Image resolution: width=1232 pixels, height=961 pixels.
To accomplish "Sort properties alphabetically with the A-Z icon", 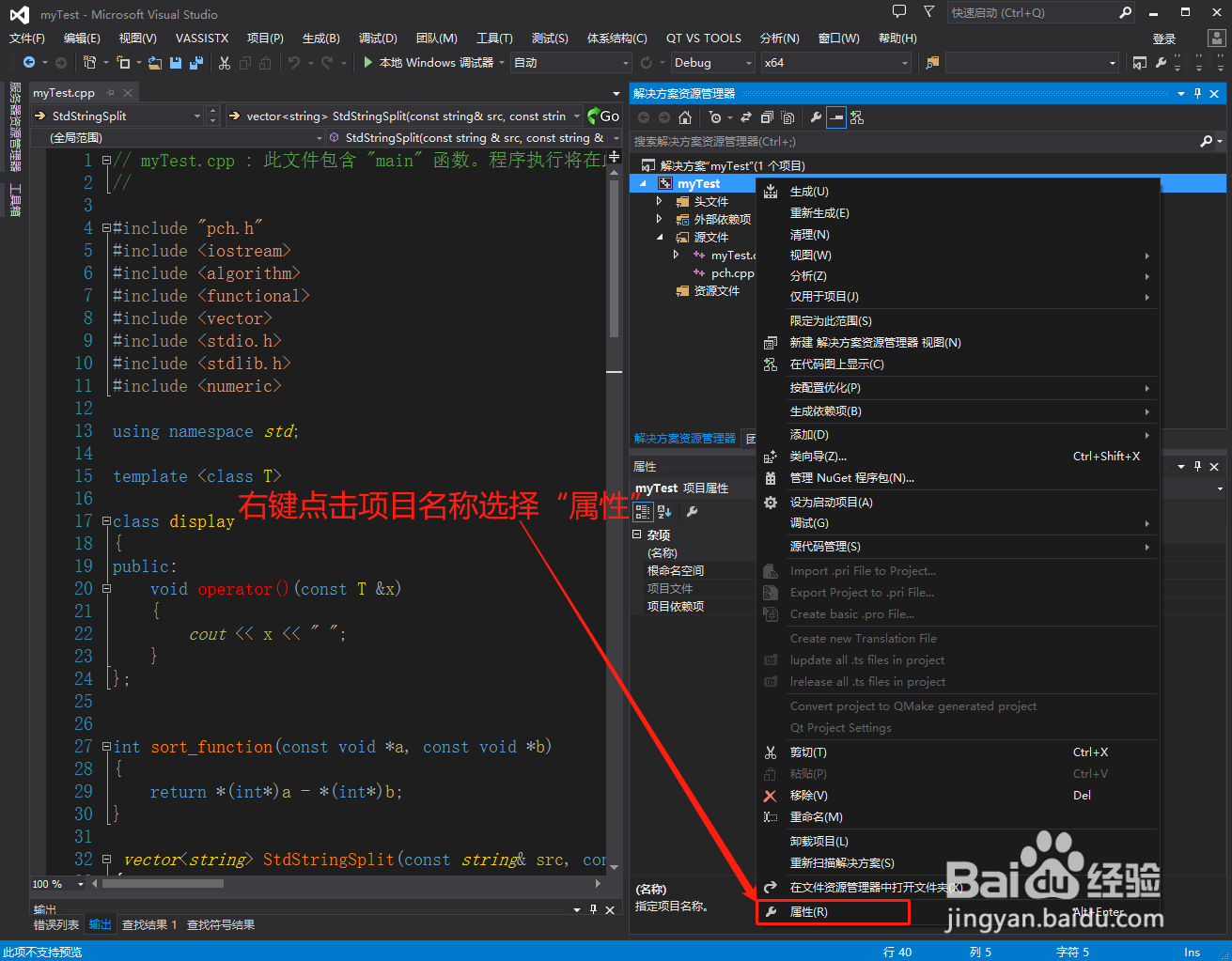I will click(x=664, y=512).
